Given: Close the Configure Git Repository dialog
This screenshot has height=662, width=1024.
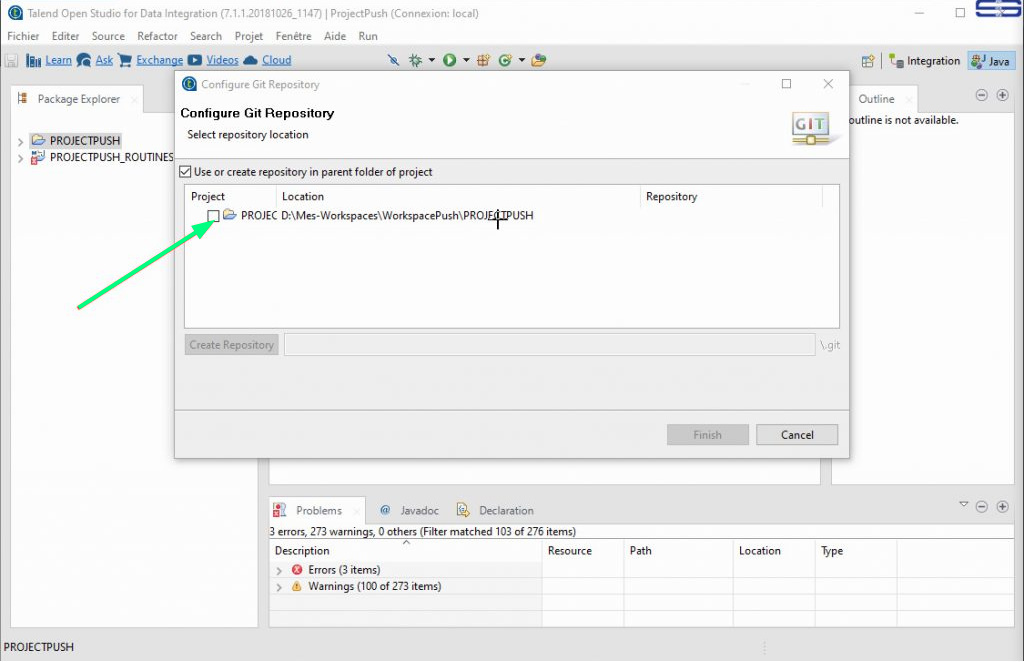Looking at the screenshot, I should point(828,84).
